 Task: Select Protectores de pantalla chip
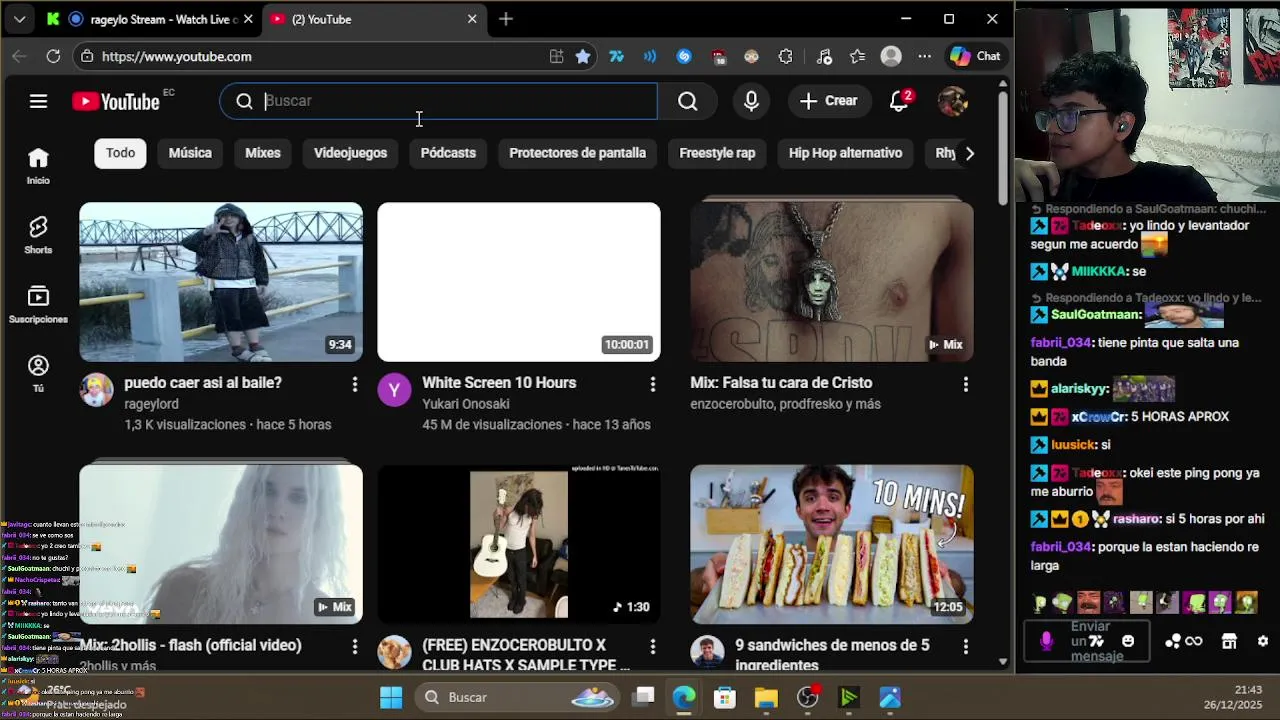pyautogui.click(x=577, y=153)
